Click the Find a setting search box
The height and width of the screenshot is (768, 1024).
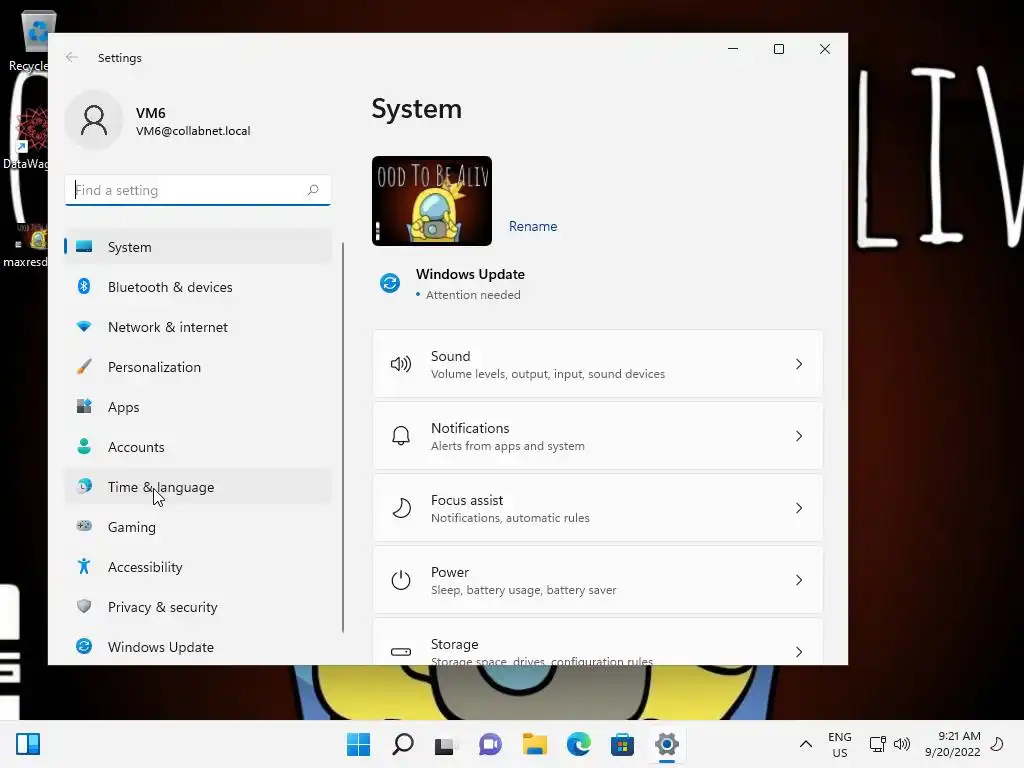pyautogui.click(x=198, y=190)
